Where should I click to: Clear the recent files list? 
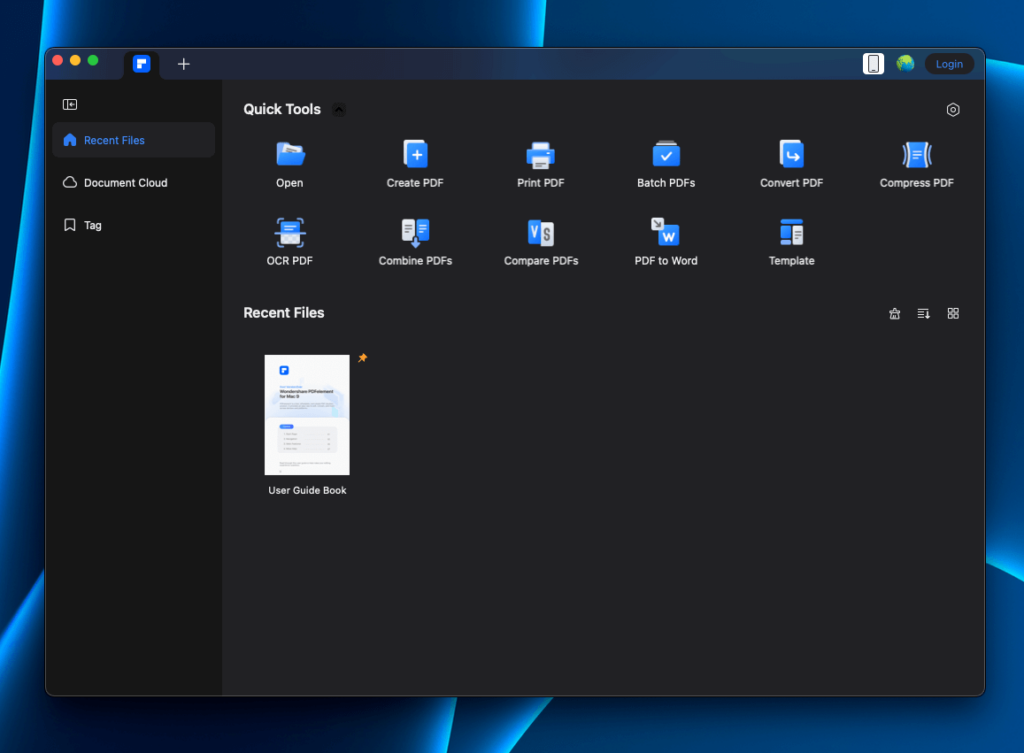pos(895,313)
